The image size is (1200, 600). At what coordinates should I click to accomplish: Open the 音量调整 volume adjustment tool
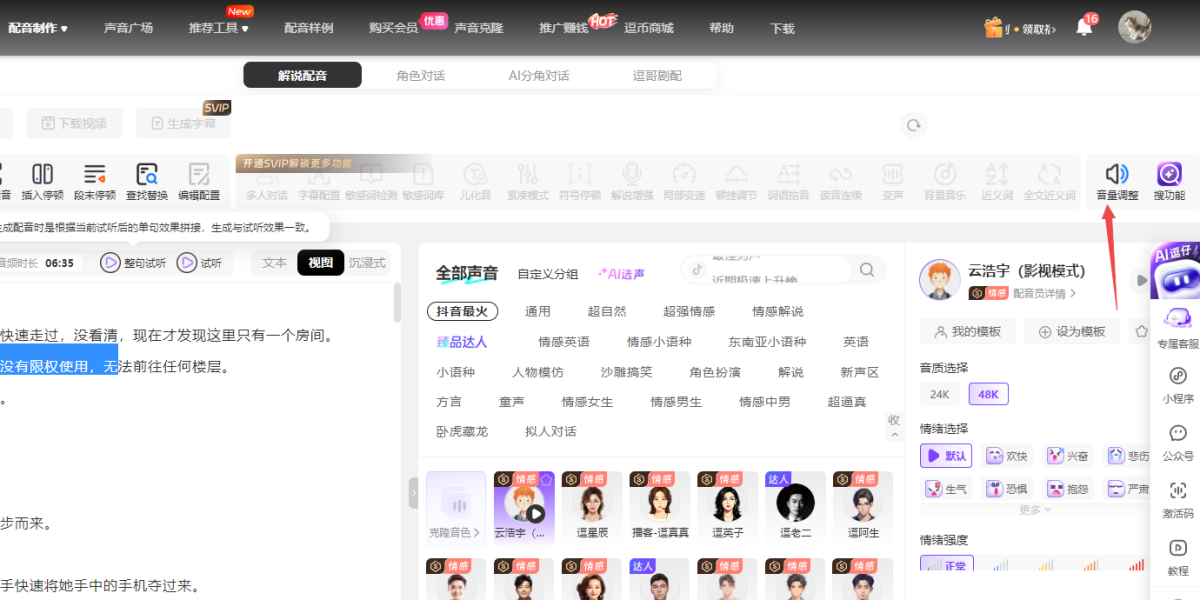coord(1117,181)
